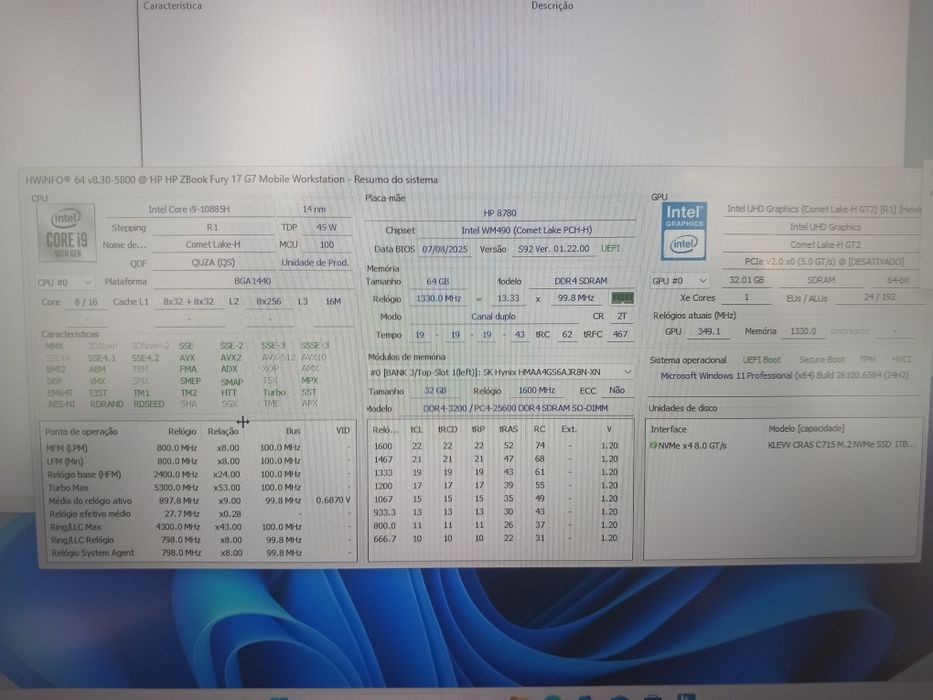Click the green memory chip icon
Screen dimensions: 933x700
(x=622, y=298)
